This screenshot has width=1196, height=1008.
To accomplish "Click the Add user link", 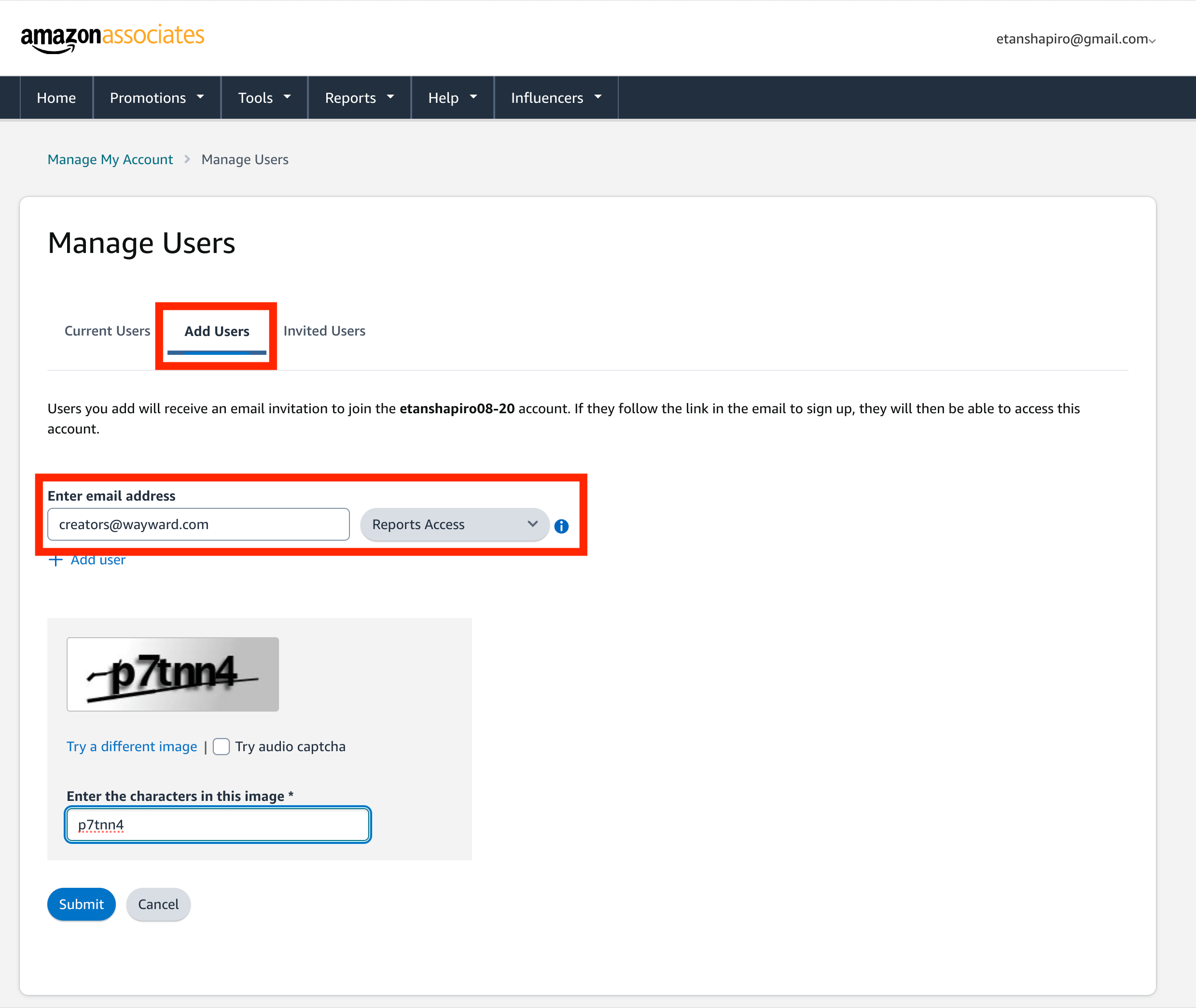I will [97, 560].
